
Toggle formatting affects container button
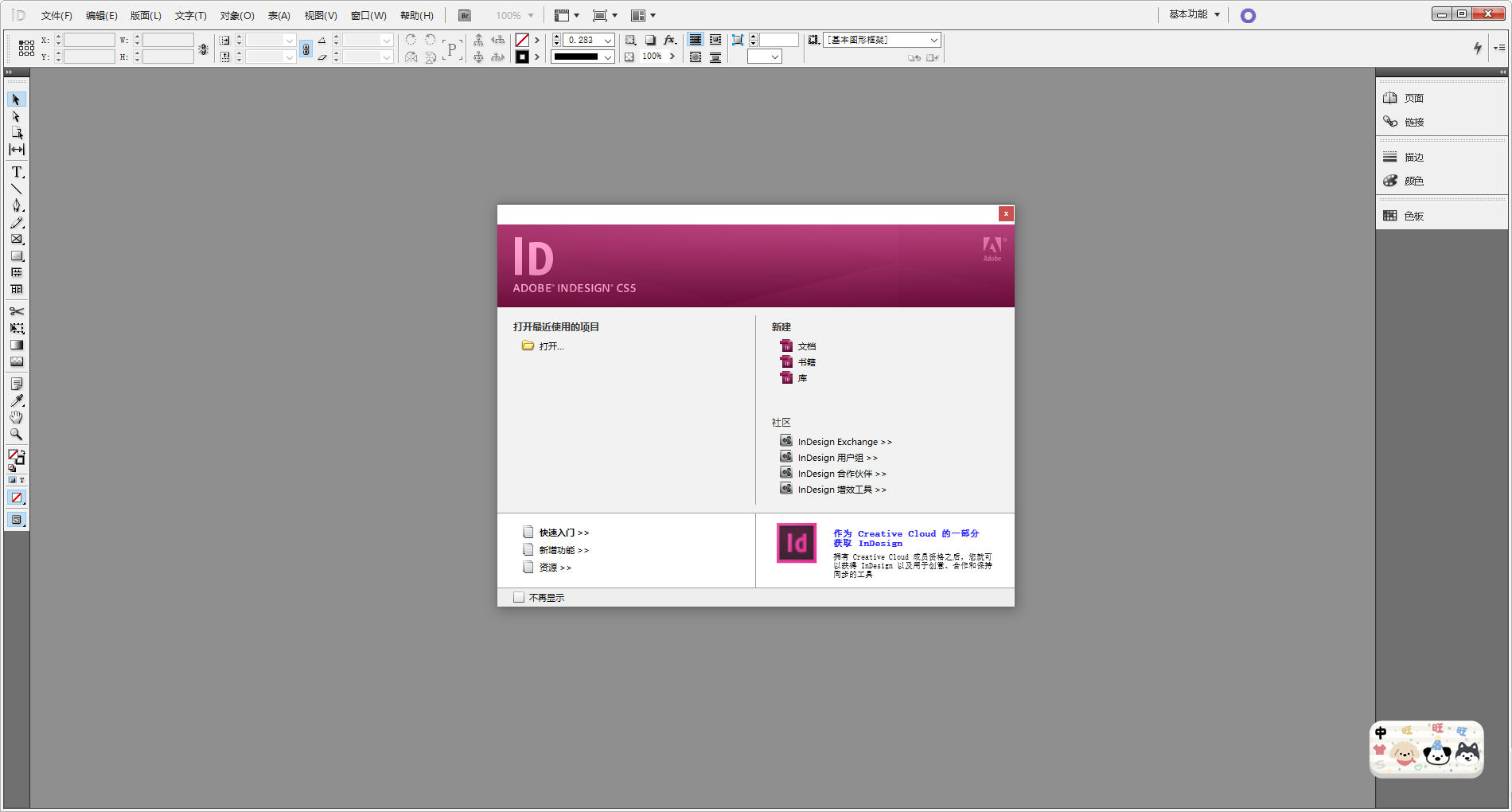[x=12, y=480]
